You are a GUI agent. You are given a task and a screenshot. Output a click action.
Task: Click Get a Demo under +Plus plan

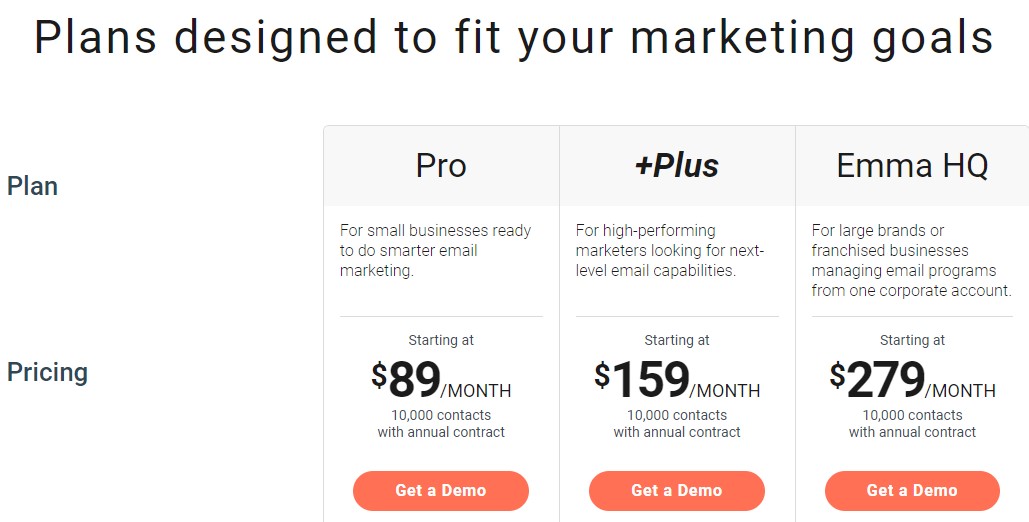(676, 491)
